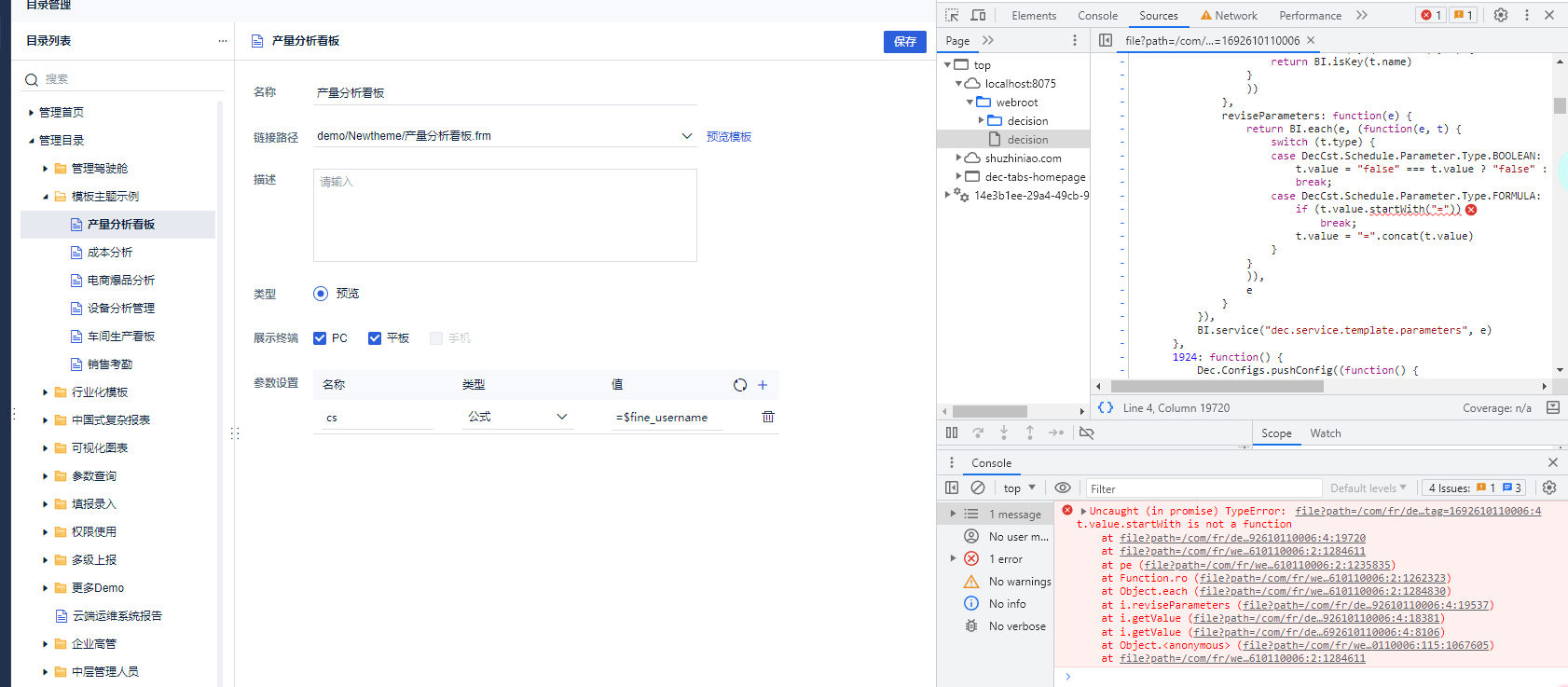Deactivate breakpoints icon
Image resolution: width=1568 pixels, height=687 pixels.
tap(1087, 433)
